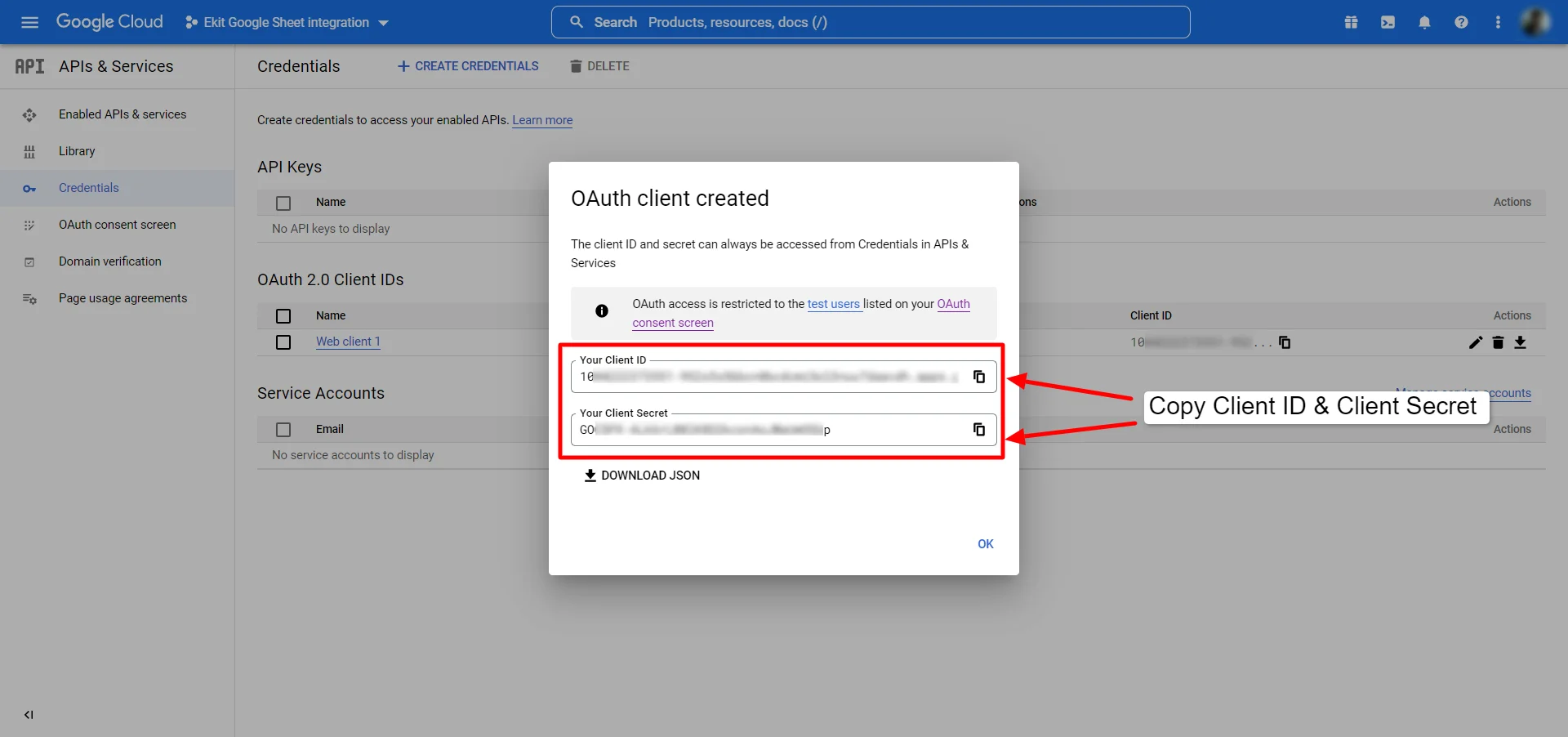
Task: Open the notifications bell
Action: tap(1424, 22)
